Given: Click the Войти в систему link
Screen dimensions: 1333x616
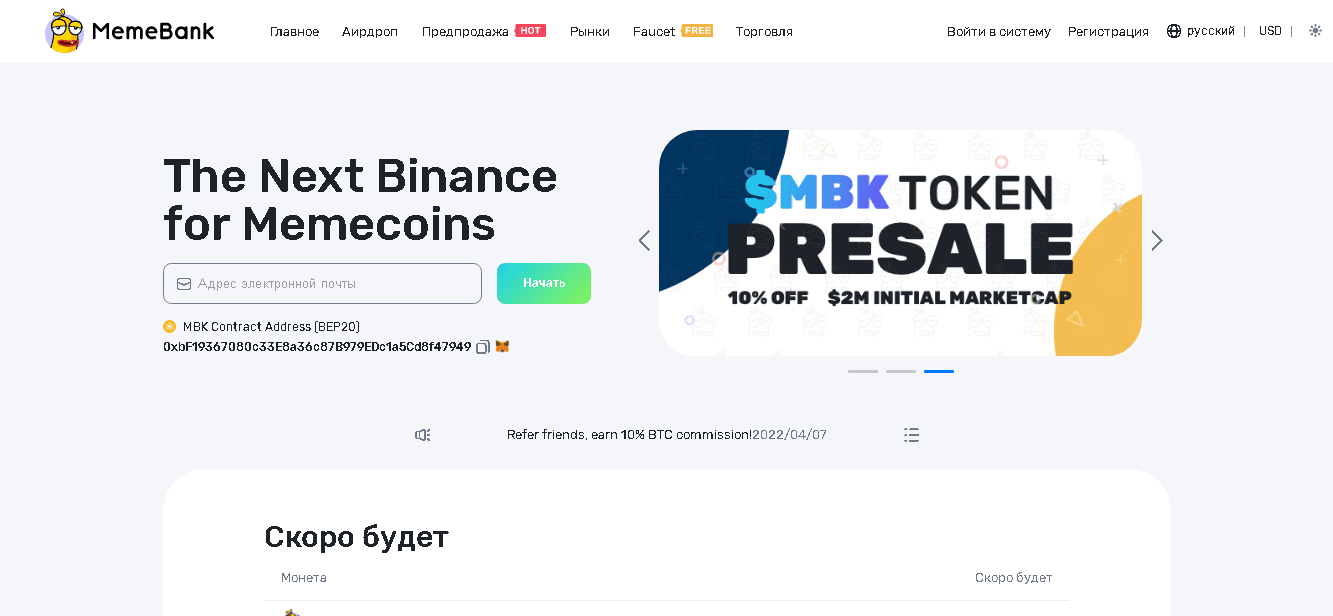Looking at the screenshot, I should [999, 32].
